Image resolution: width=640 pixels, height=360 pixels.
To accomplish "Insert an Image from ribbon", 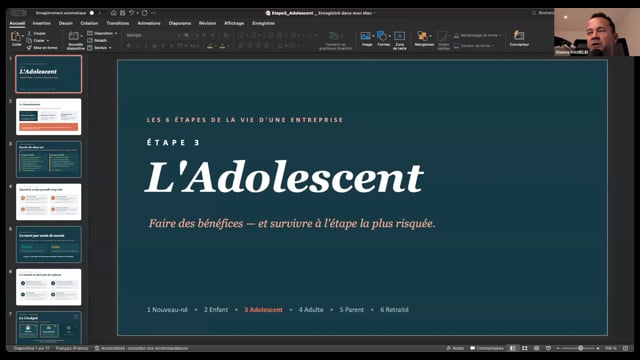I will click(366, 36).
